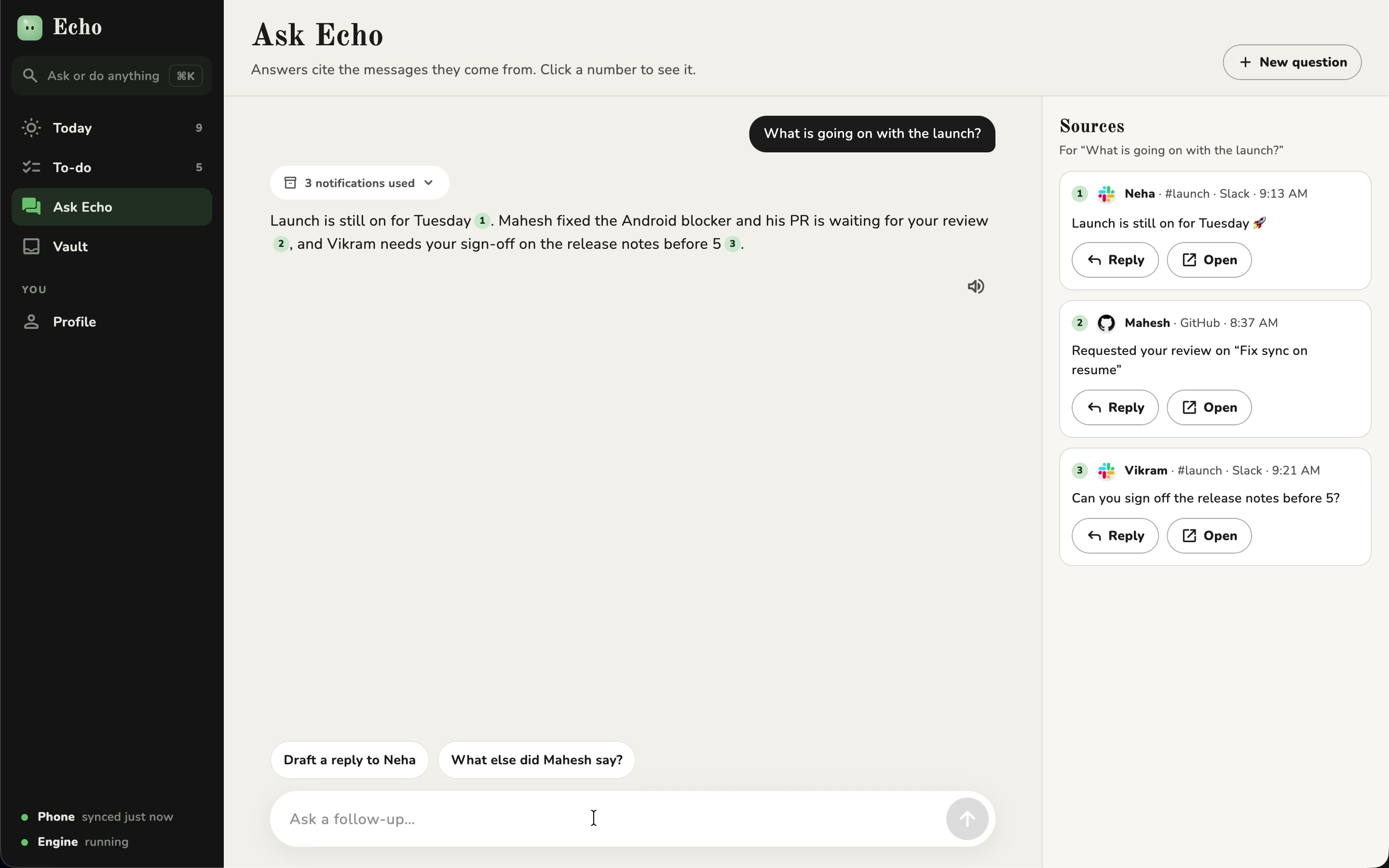Focus the Ask a follow-up input field
The height and width of the screenshot is (868, 1389).
[x=608, y=819]
